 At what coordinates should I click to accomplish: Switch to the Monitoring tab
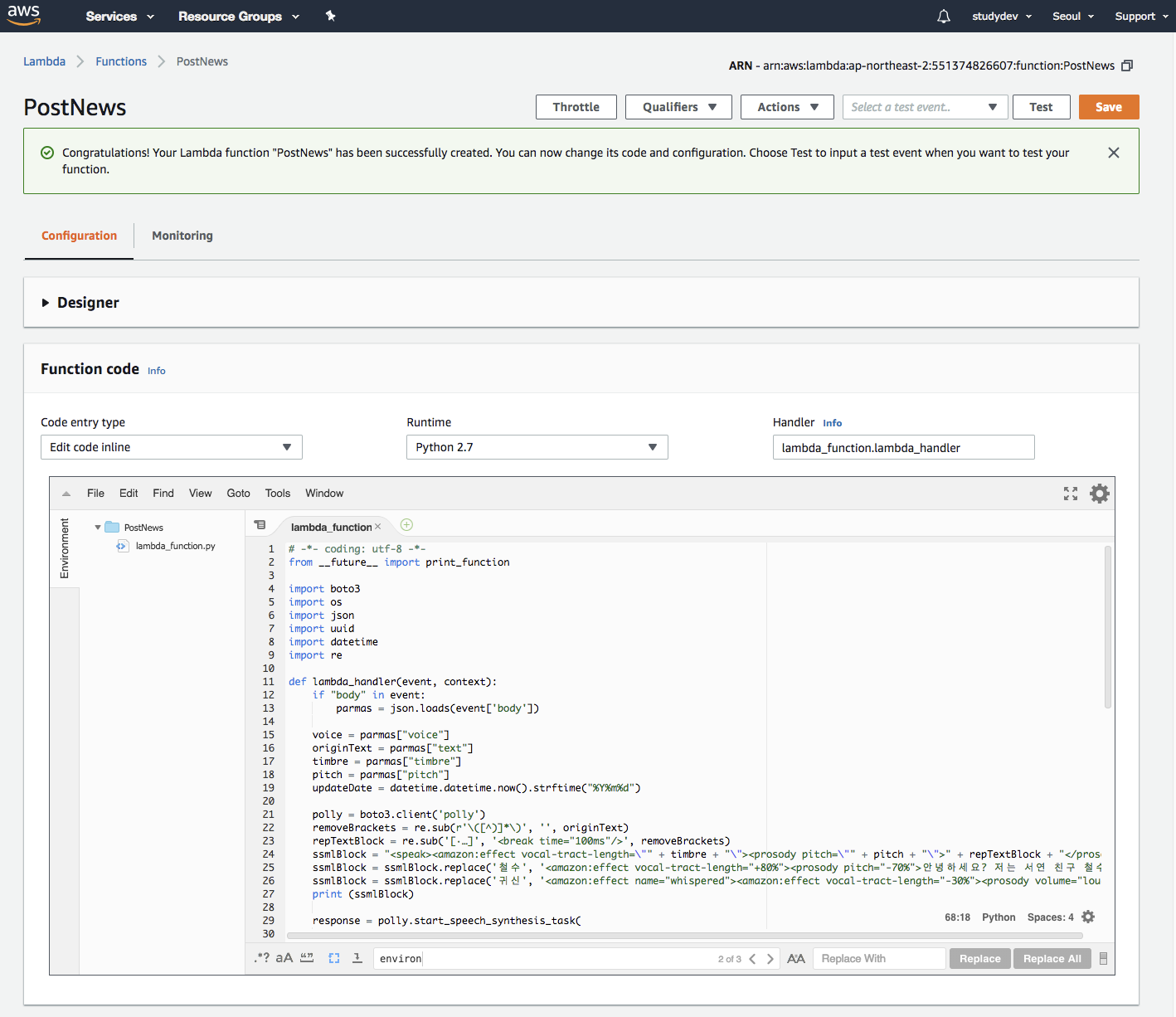coord(182,236)
